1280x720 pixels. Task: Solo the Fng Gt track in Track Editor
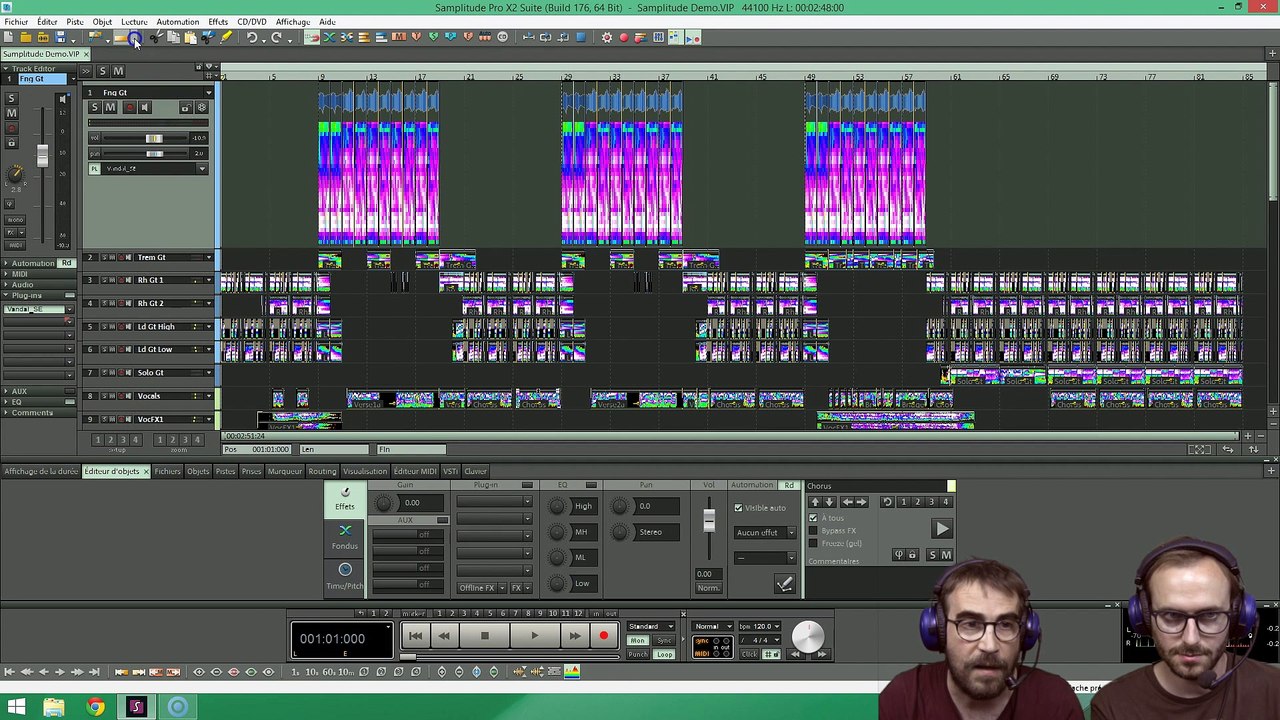coord(11,98)
